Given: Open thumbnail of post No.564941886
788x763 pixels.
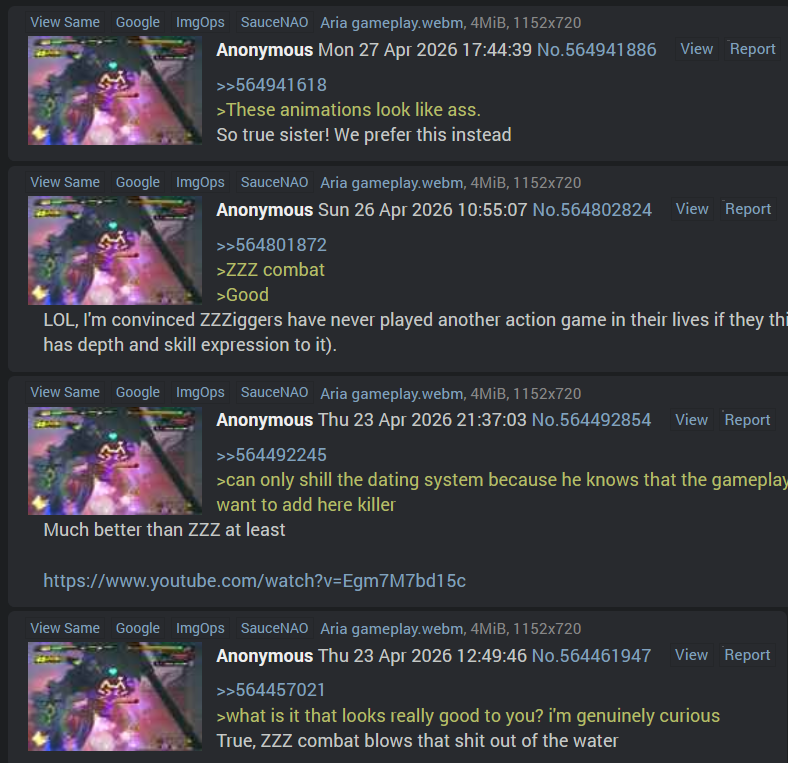Looking at the screenshot, I should [x=115, y=90].
